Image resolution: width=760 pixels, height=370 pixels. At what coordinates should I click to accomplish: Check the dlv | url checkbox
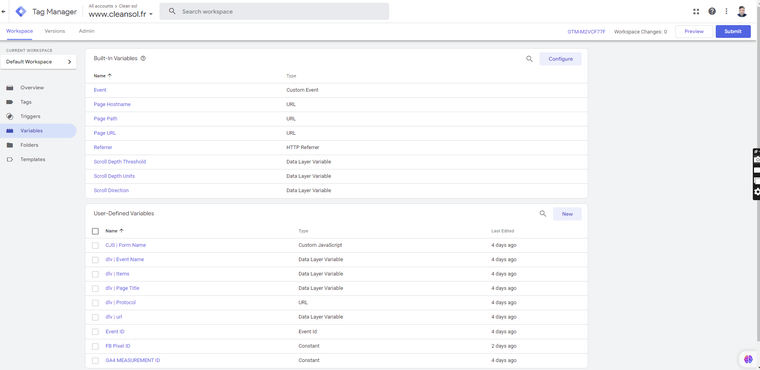(x=95, y=317)
